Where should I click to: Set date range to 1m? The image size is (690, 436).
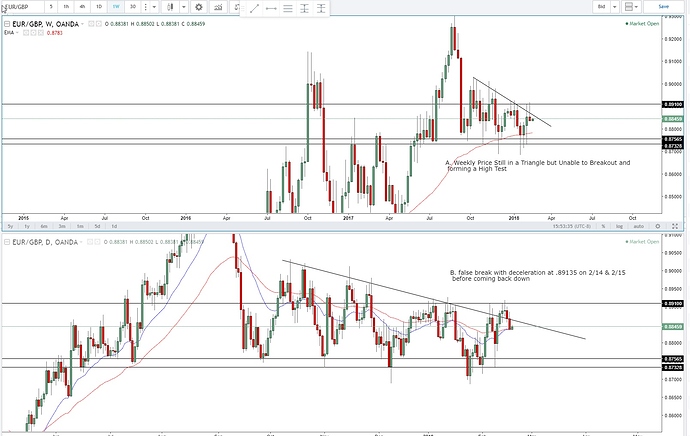(x=80, y=226)
